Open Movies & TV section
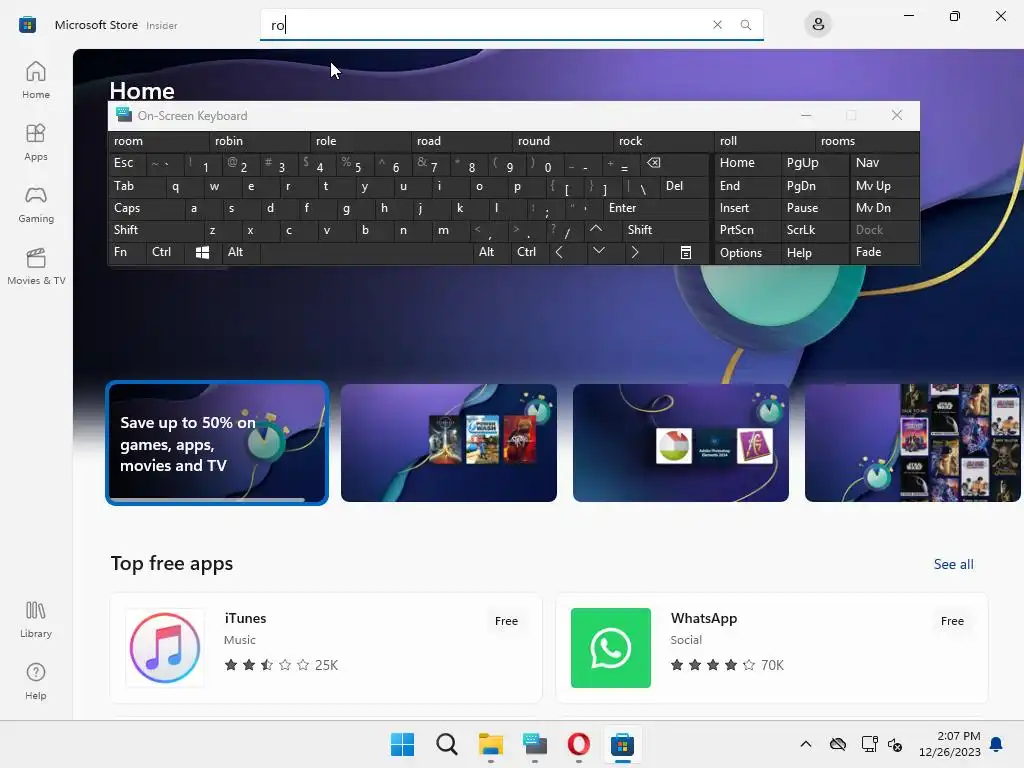This screenshot has height=768, width=1024. 36,266
